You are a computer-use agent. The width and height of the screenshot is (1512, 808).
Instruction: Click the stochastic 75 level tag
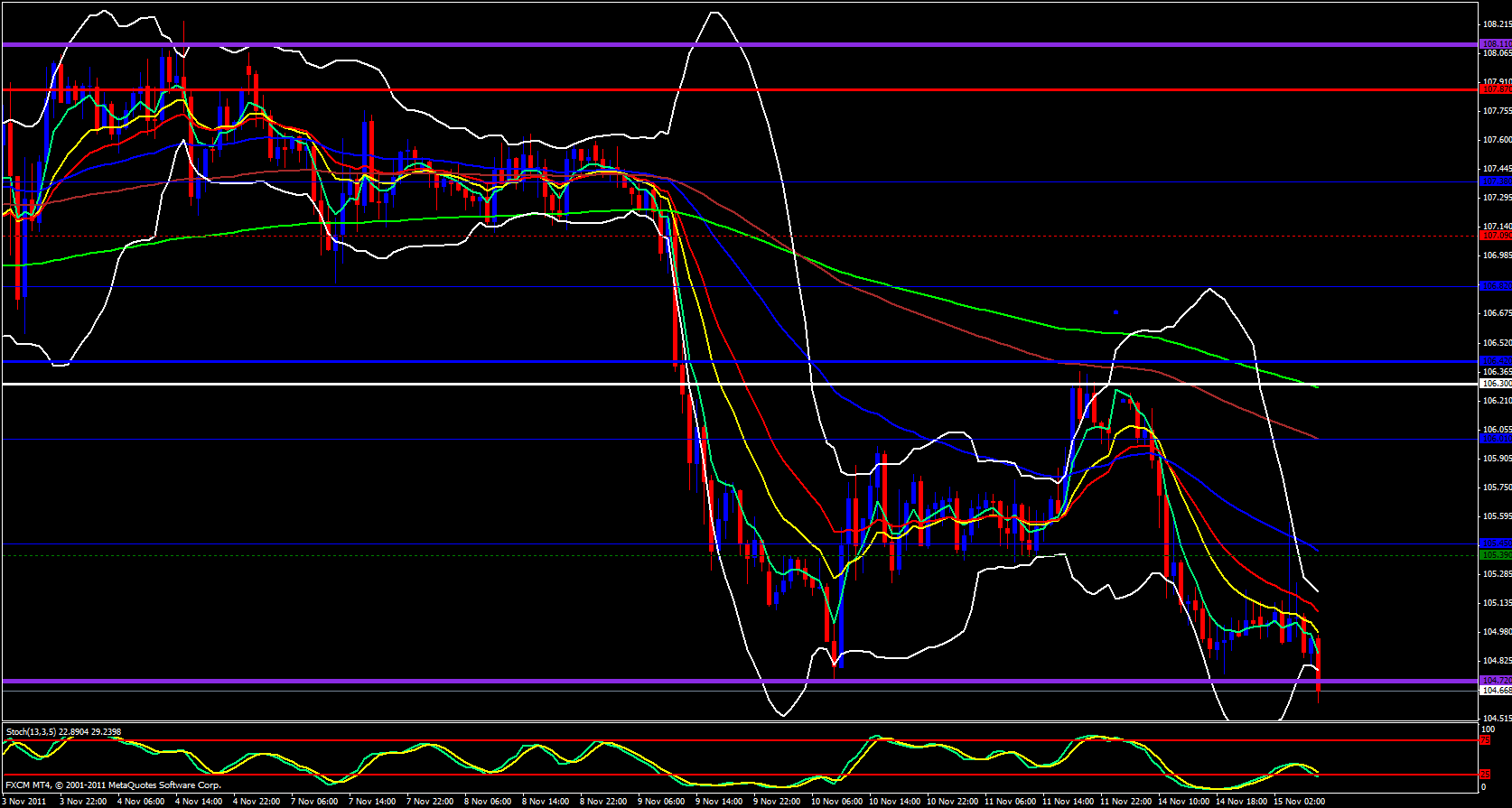point(1485,740)
